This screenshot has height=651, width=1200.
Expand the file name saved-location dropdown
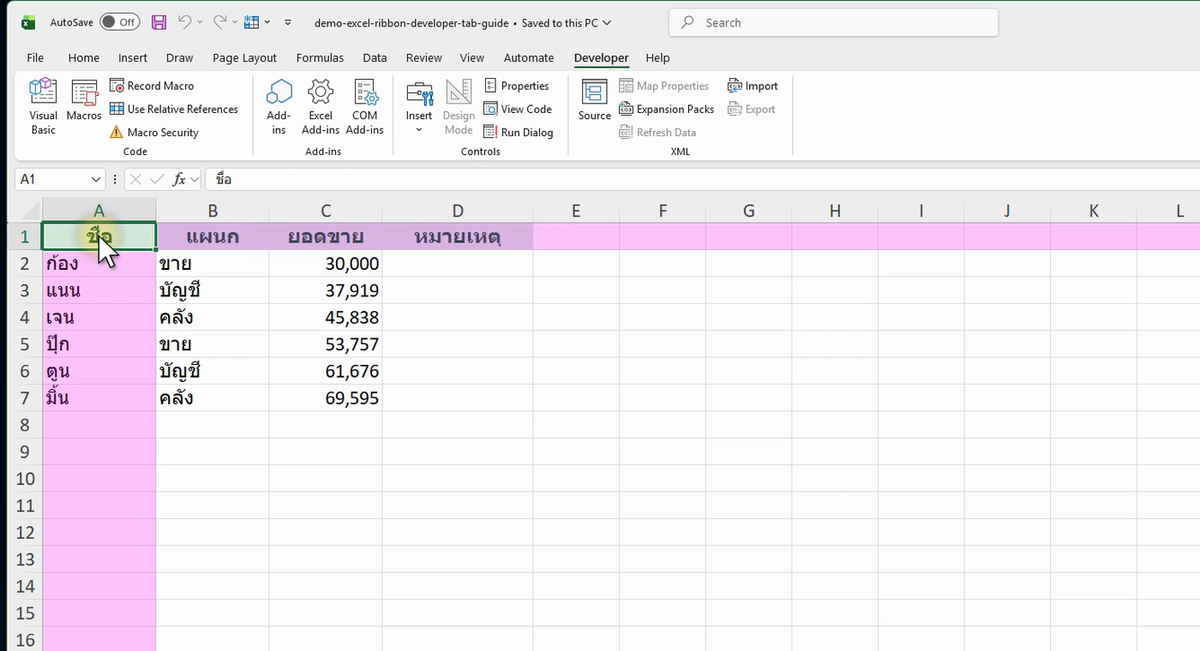608,22
